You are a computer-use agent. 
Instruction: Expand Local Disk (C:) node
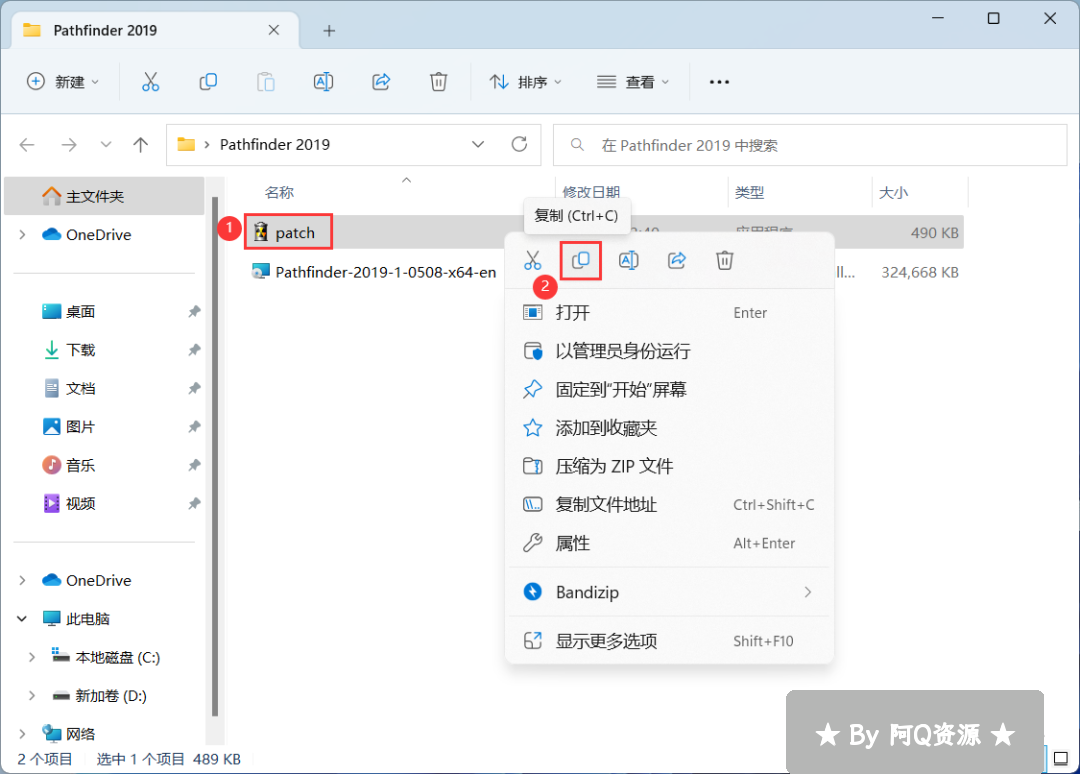pyautogui.click(x=32, y=657)
